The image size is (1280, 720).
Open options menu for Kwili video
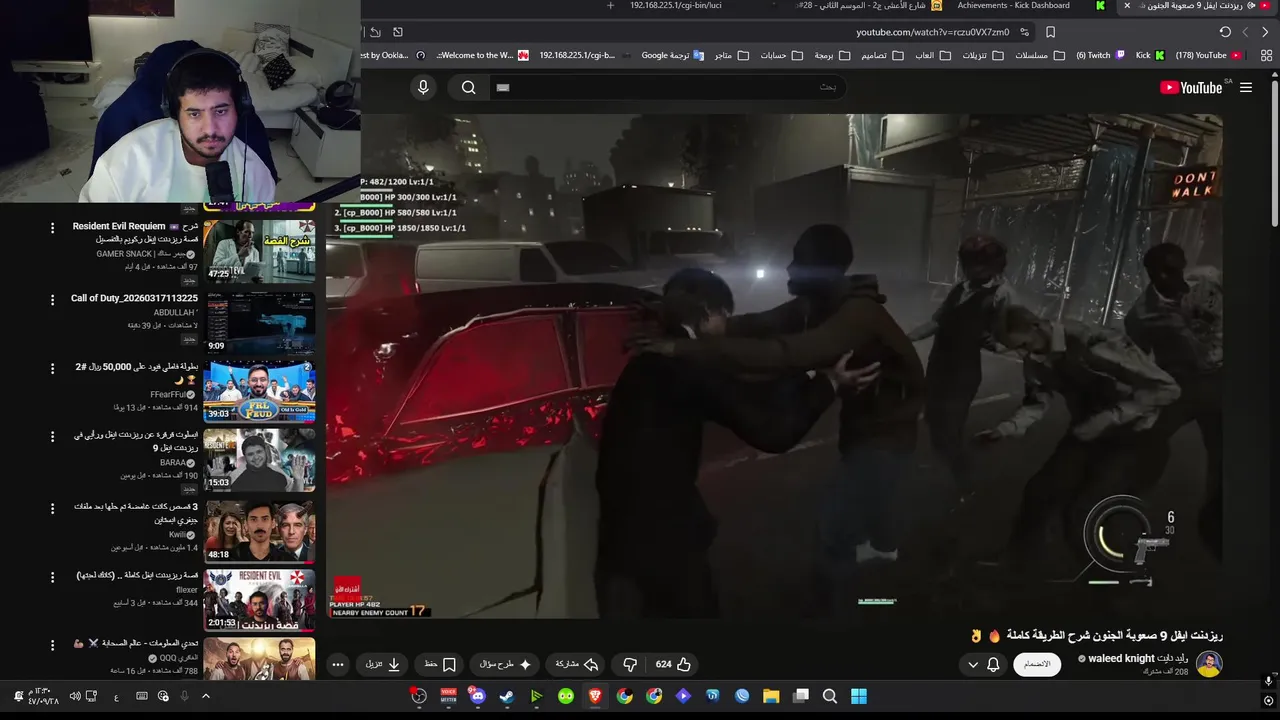(x=53, y=508)
